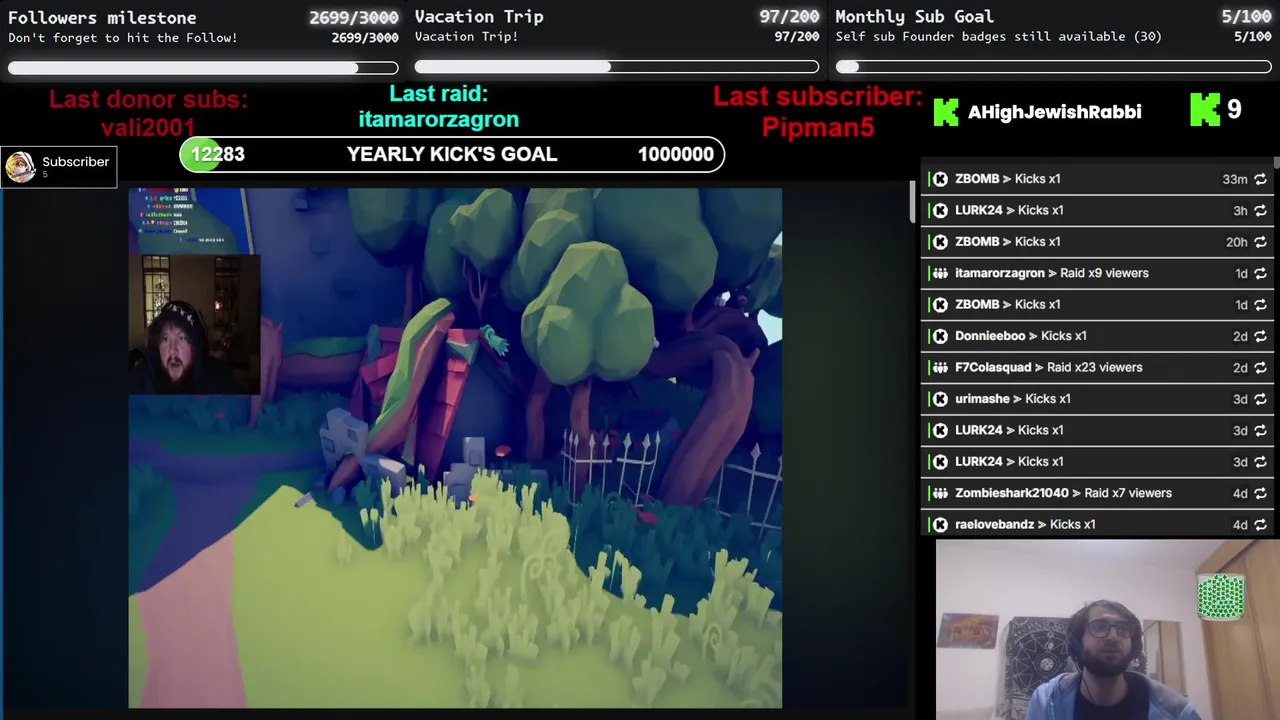The image size is (1280, 720).
Task: Click the 'Vacation Trip!' subtitle
Action: coord(466,36)
